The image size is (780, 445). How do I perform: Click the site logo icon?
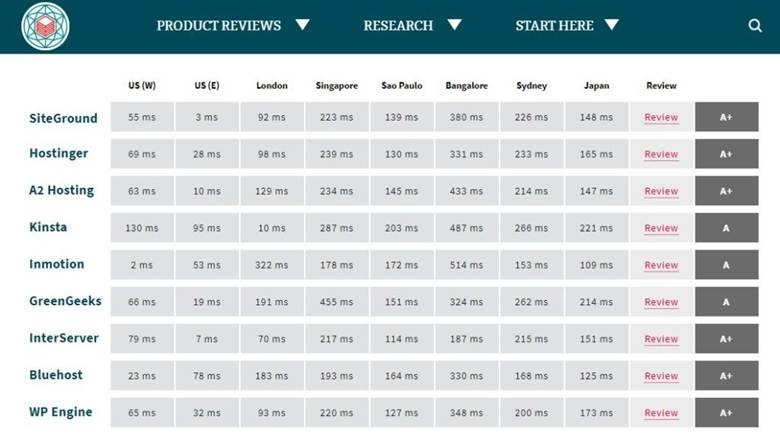point(45,26)
